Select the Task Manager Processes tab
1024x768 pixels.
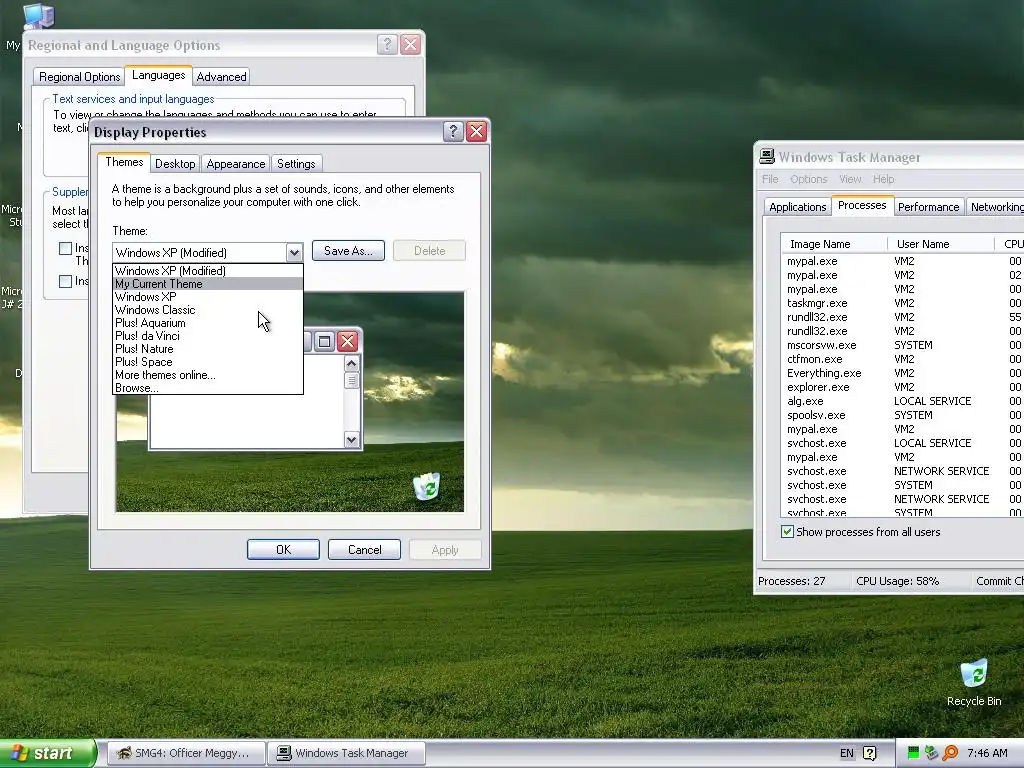[862, 205]
